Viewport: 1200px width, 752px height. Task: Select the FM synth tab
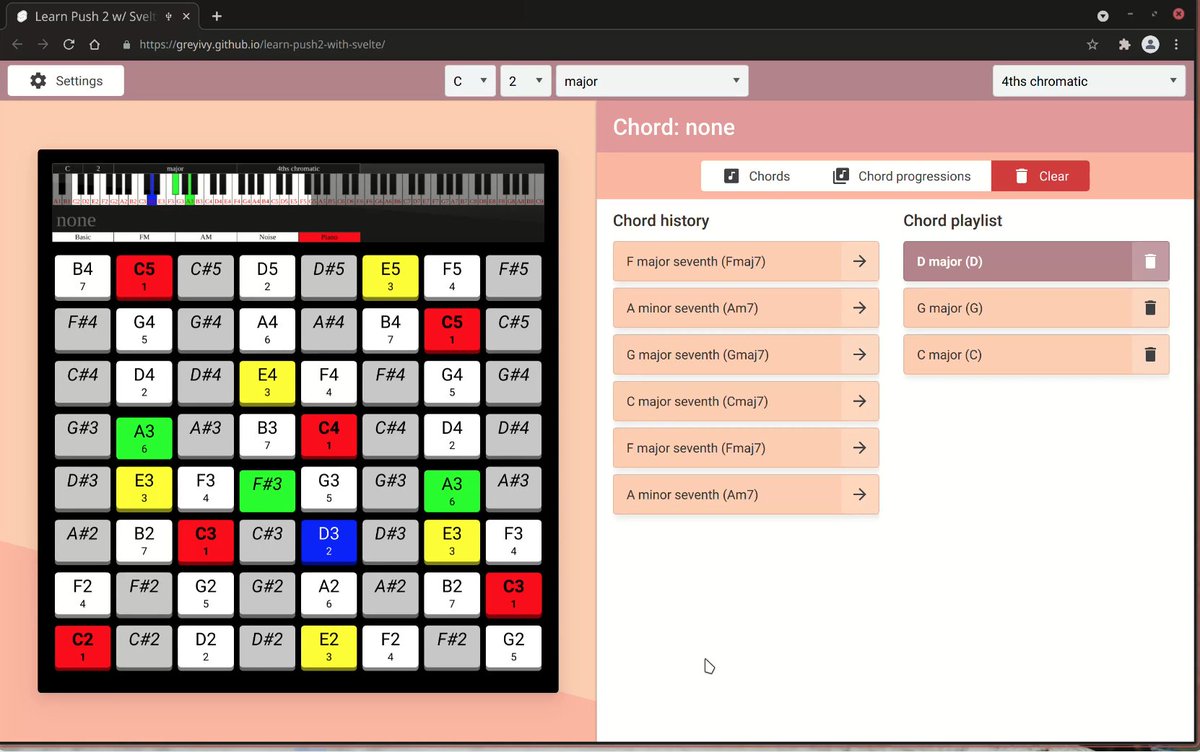point(144,237)
